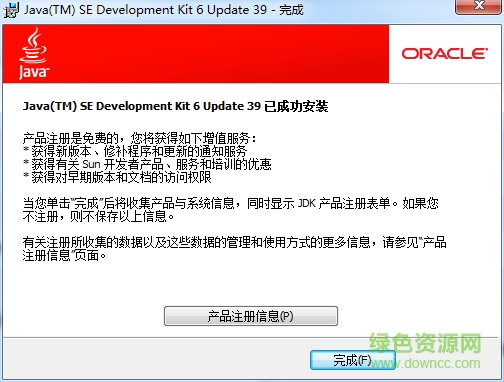504x382 pixels.
Task: Click the 完成(F) finish button
Action: [353, 360]
